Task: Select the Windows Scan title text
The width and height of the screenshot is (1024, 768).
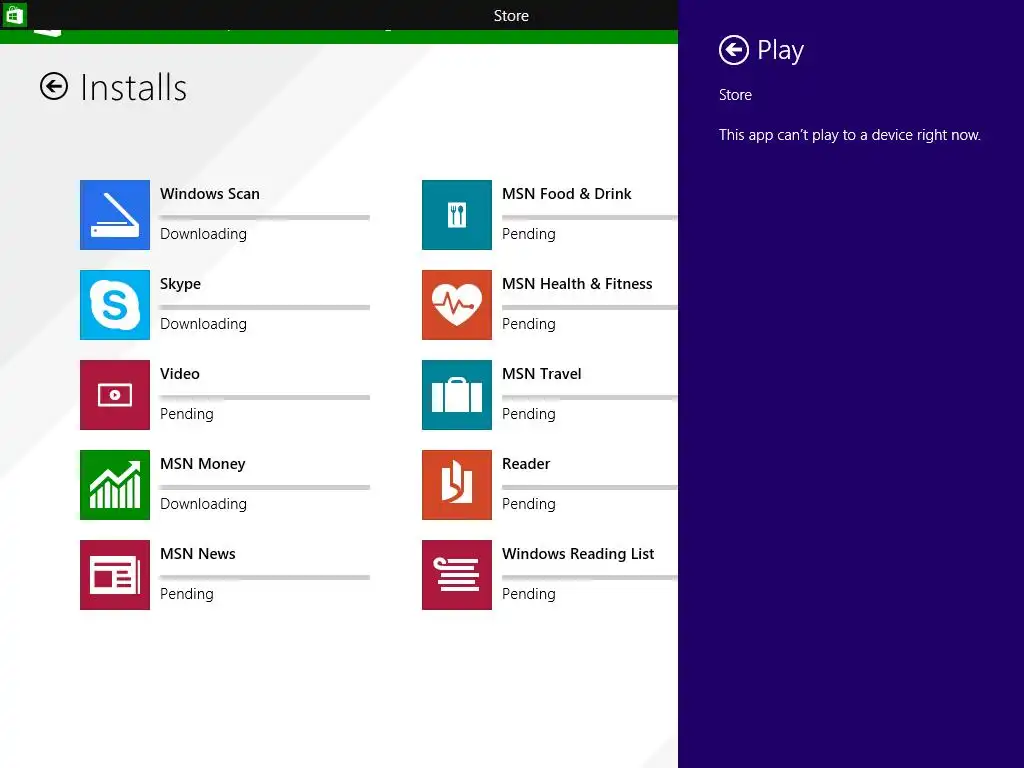Action: pos(210,194)
